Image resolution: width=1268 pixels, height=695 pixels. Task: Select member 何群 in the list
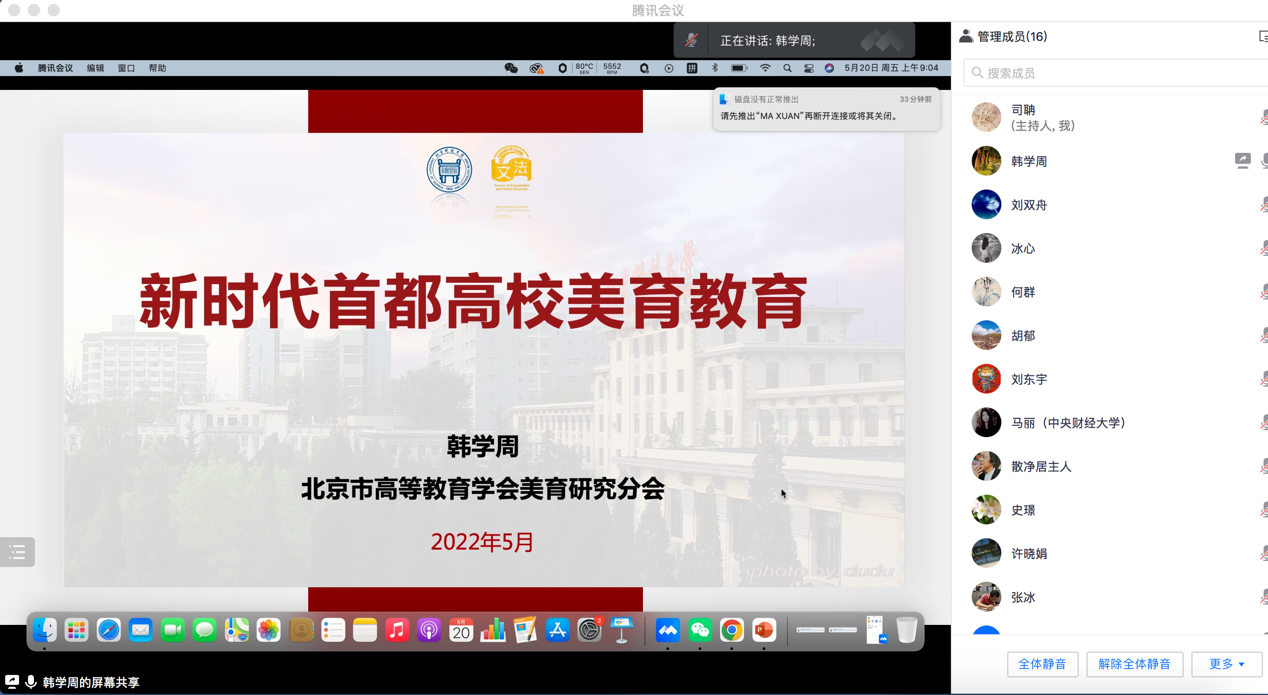[x=1110, y=292]
